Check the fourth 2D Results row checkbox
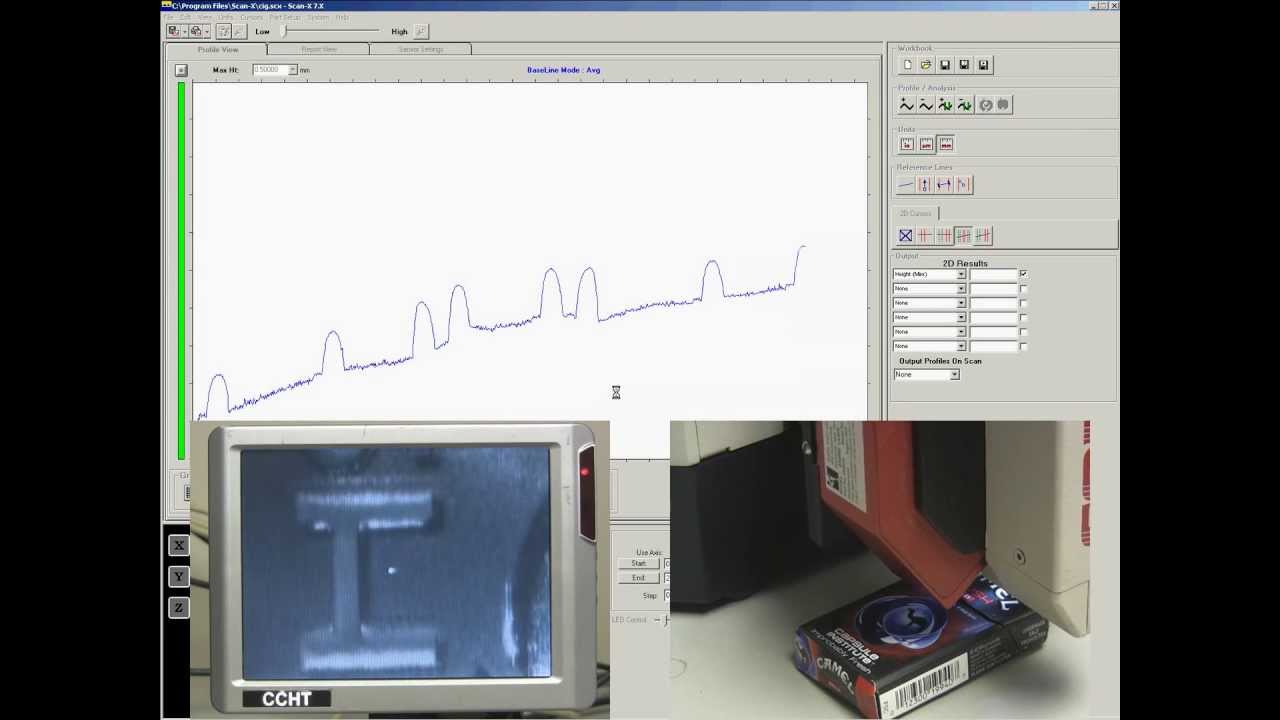Screen dimensions: 1280x720 [x=1023, y=318]
